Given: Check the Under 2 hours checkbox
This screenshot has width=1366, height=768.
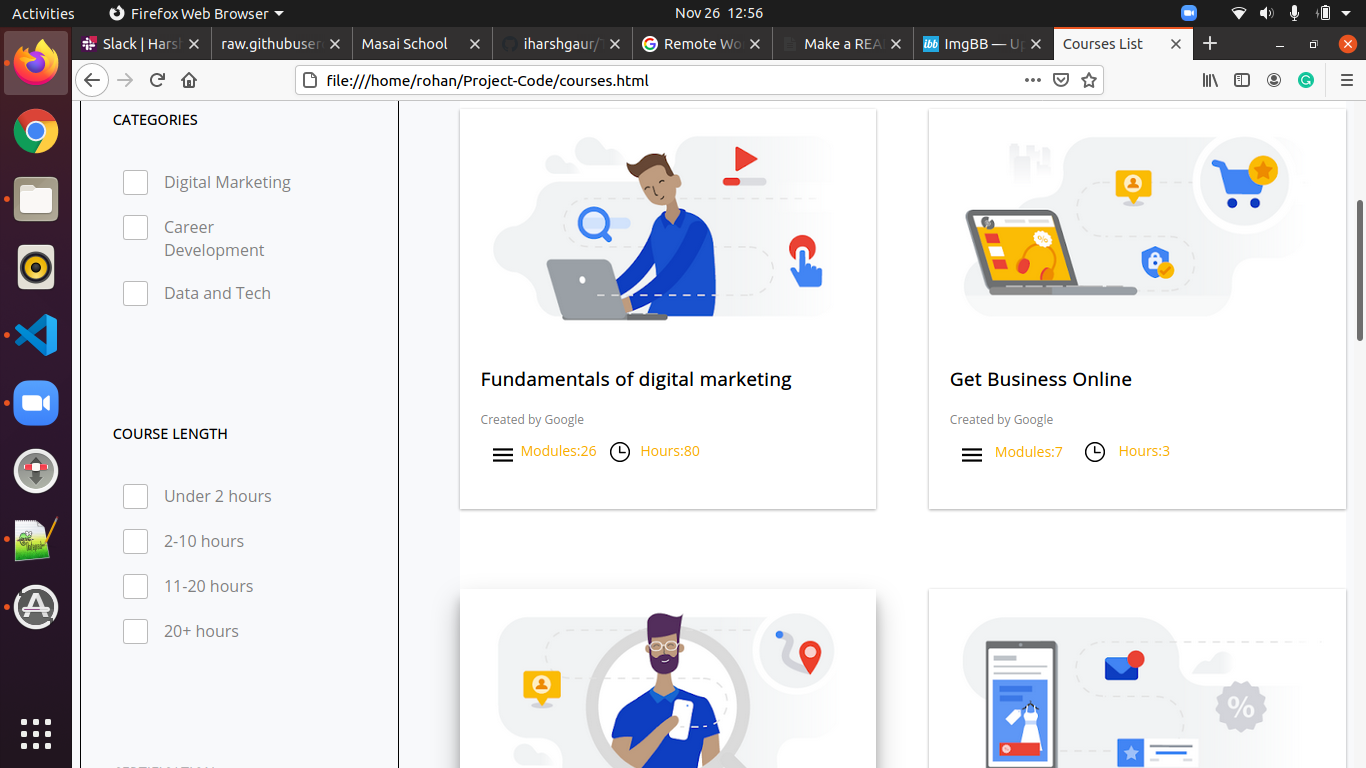Looking at the screenshot, I should (135, 496).
